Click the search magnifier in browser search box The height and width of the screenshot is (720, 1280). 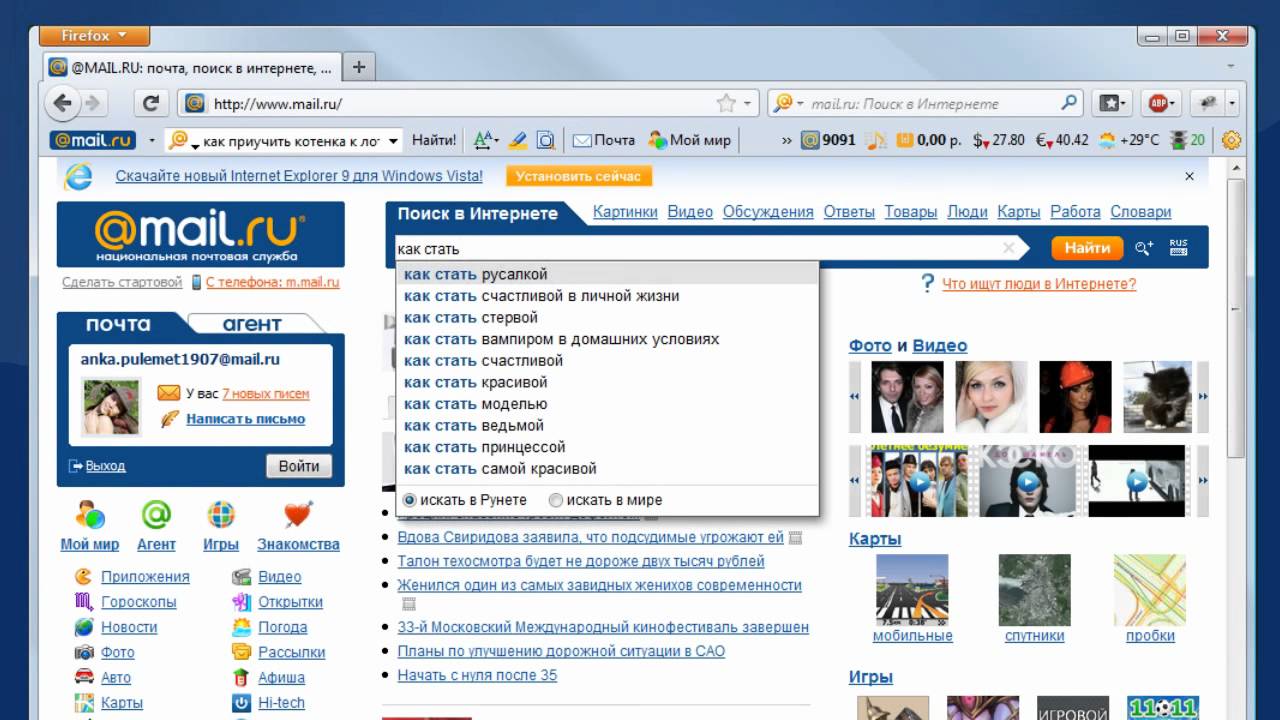click(x=1069, y=103)
